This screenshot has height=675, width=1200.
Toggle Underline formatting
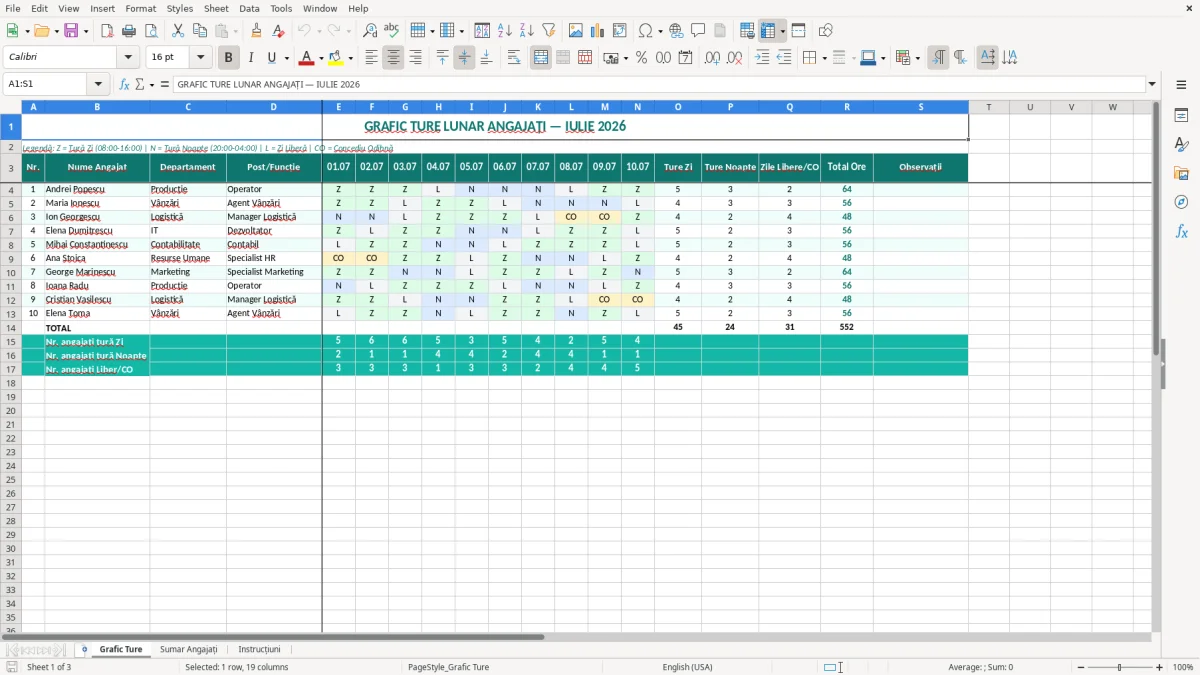(x=271, y=58)
